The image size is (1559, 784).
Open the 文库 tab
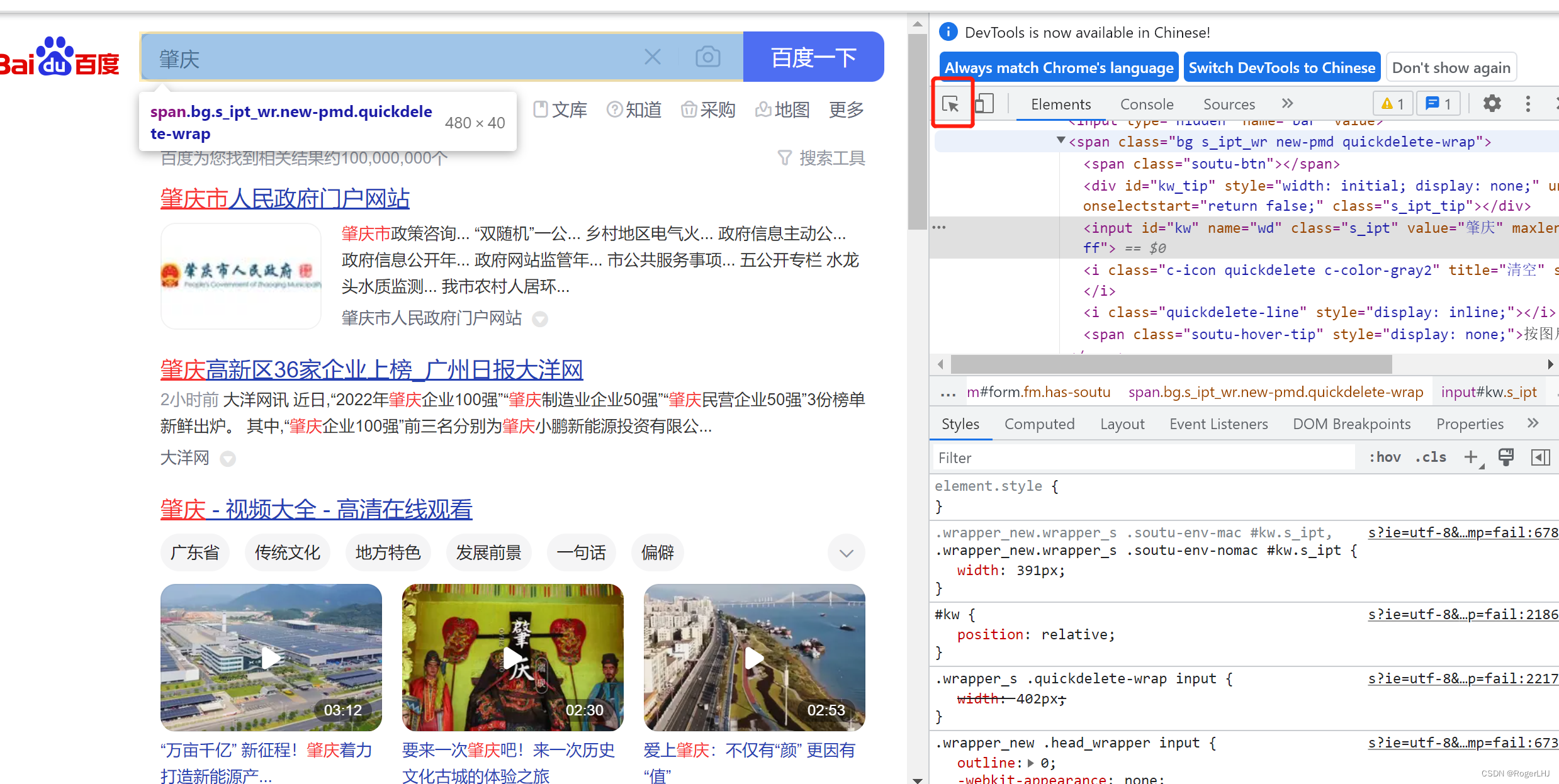[560, 109]
